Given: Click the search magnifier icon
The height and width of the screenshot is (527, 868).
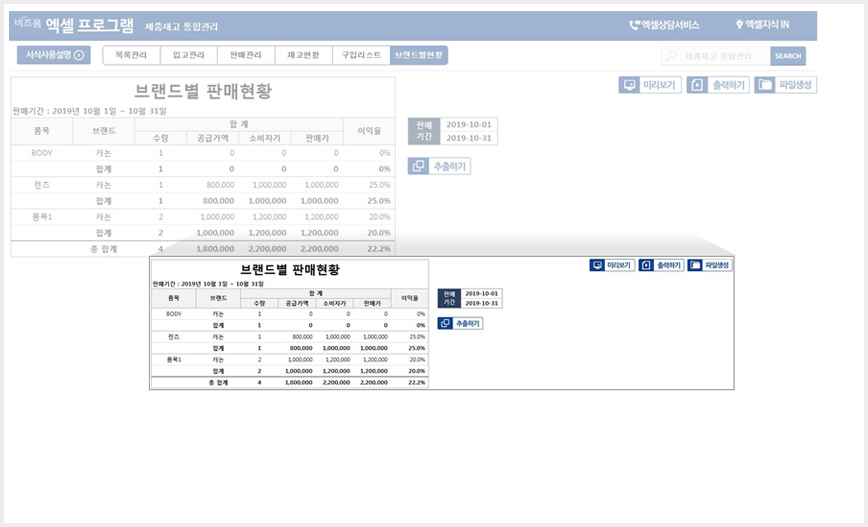Looking at the screenshot, I should [671, 56].
